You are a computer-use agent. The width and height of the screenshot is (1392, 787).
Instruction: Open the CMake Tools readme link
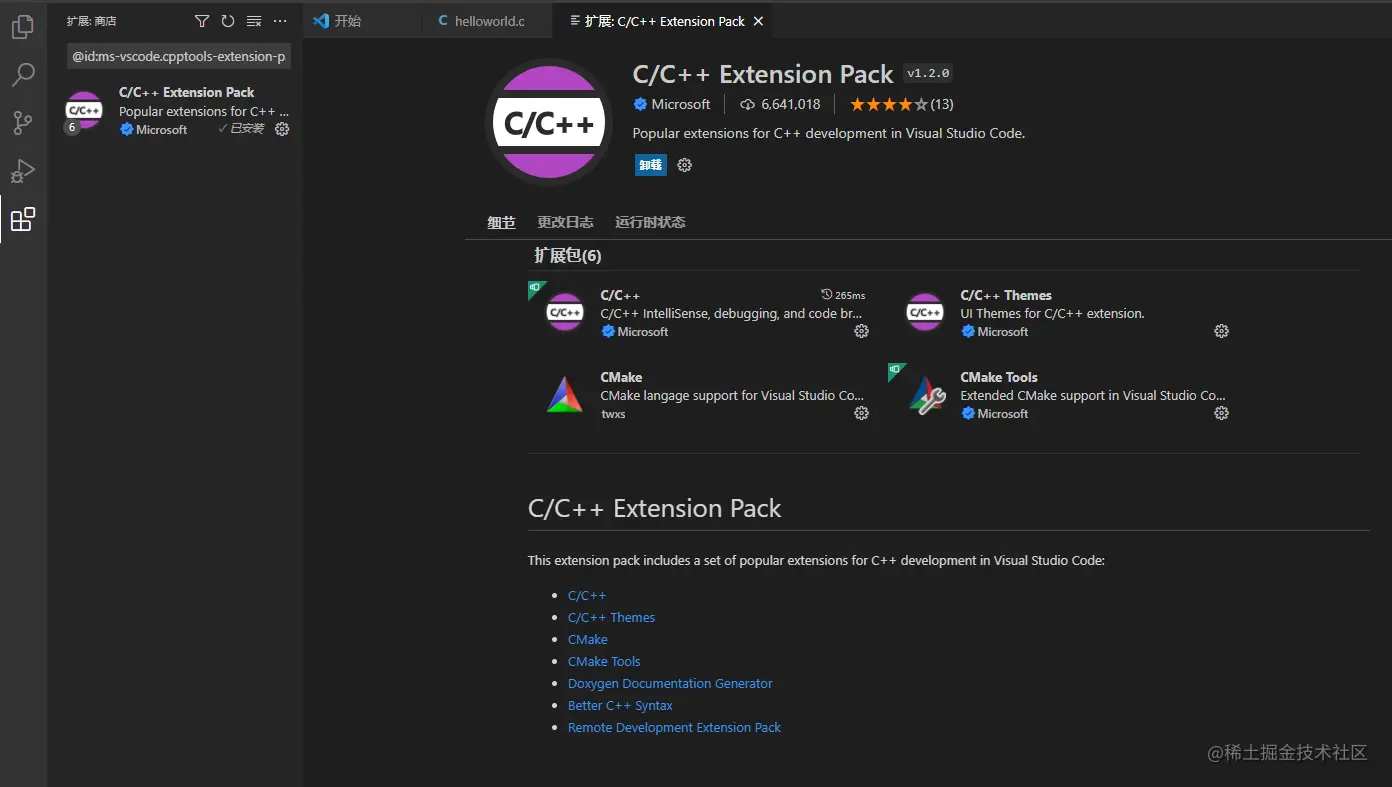pos(604,661)
